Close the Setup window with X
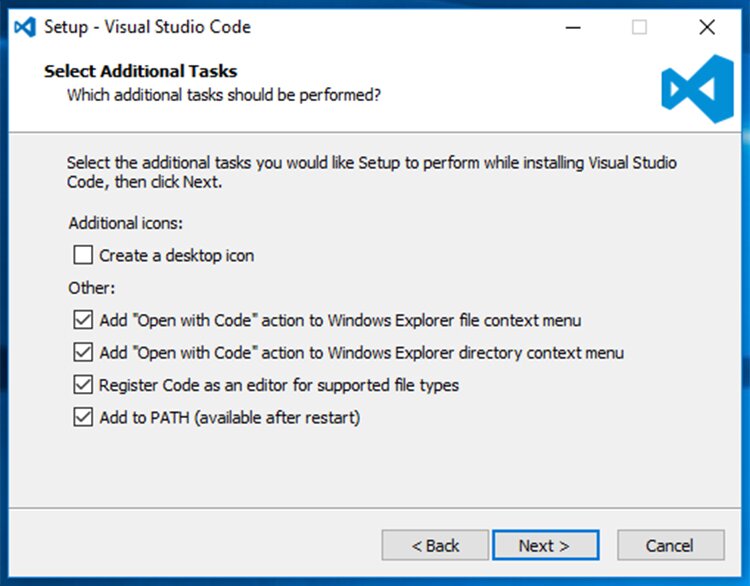The image size is (750, 586). coord(707,27)
